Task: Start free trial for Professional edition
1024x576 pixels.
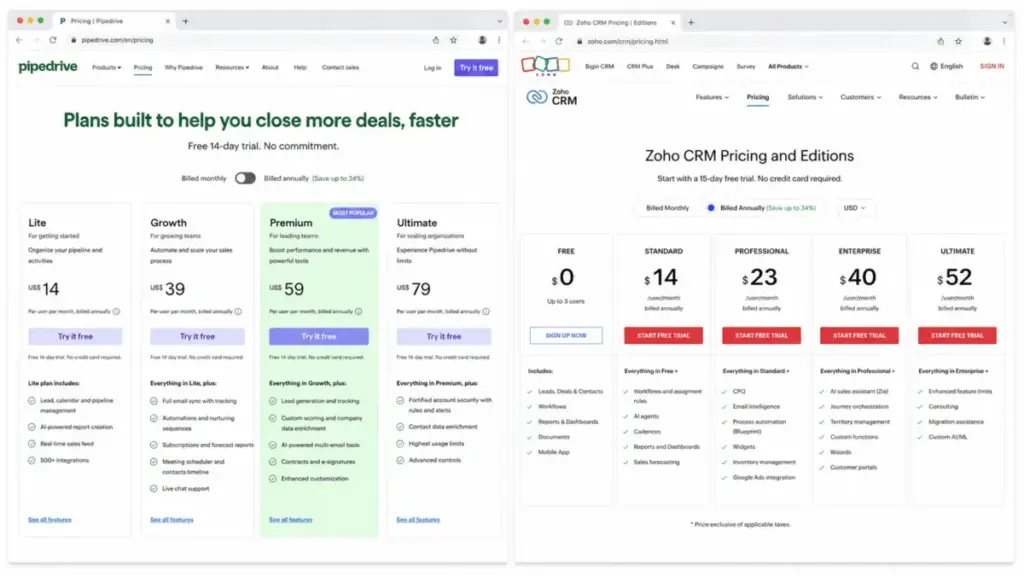Action: 761,335
